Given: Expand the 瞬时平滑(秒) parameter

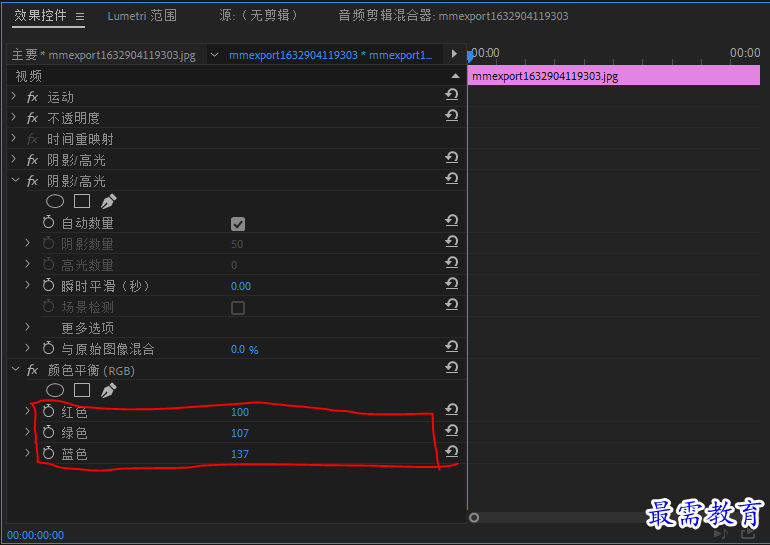Looking at the screenshot, I should (28, 285).
